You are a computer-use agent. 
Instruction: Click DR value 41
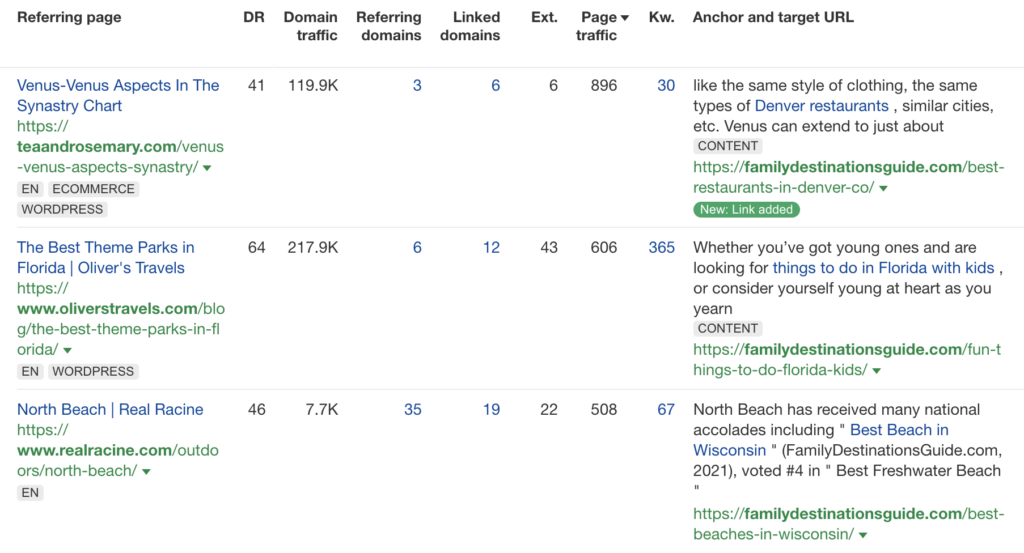(257, 86)
